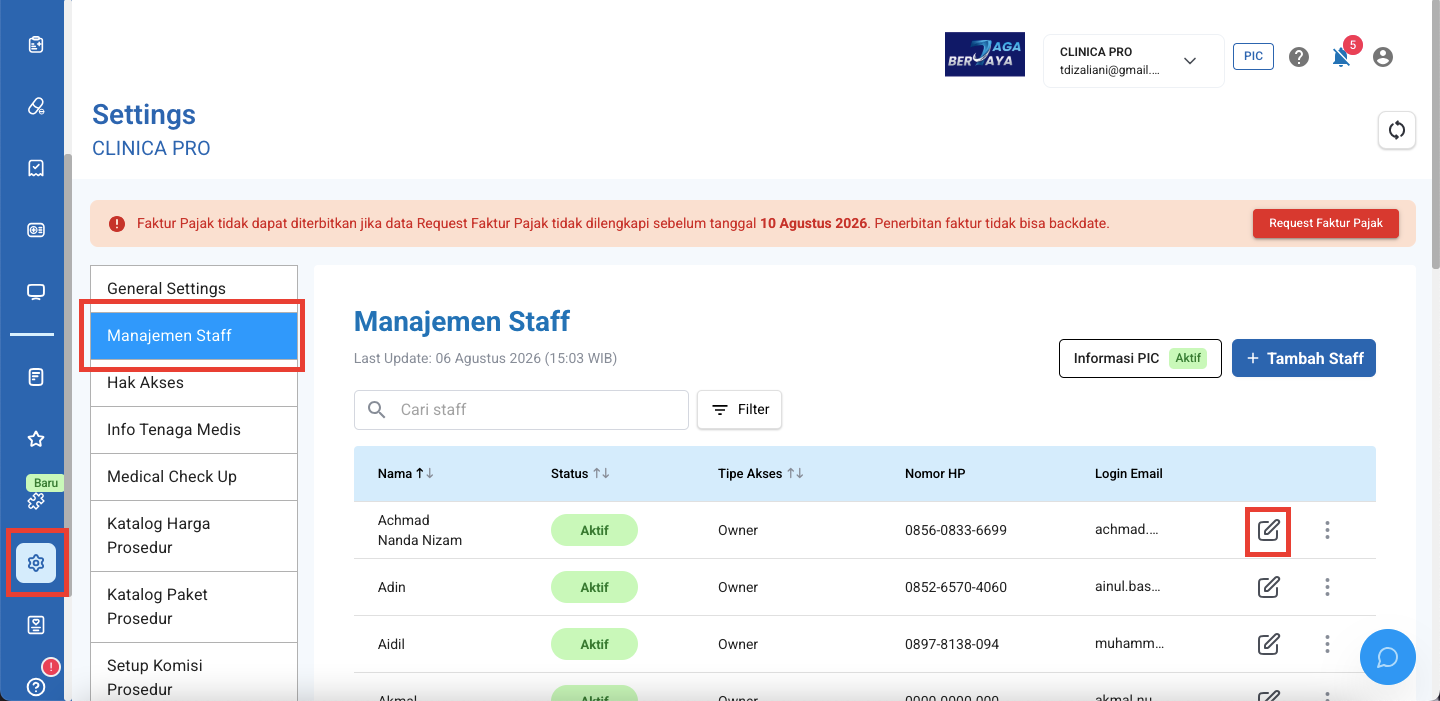Click the notification bell icon
Screen dimensions: 1440x701
click(x=1341, y=57)
